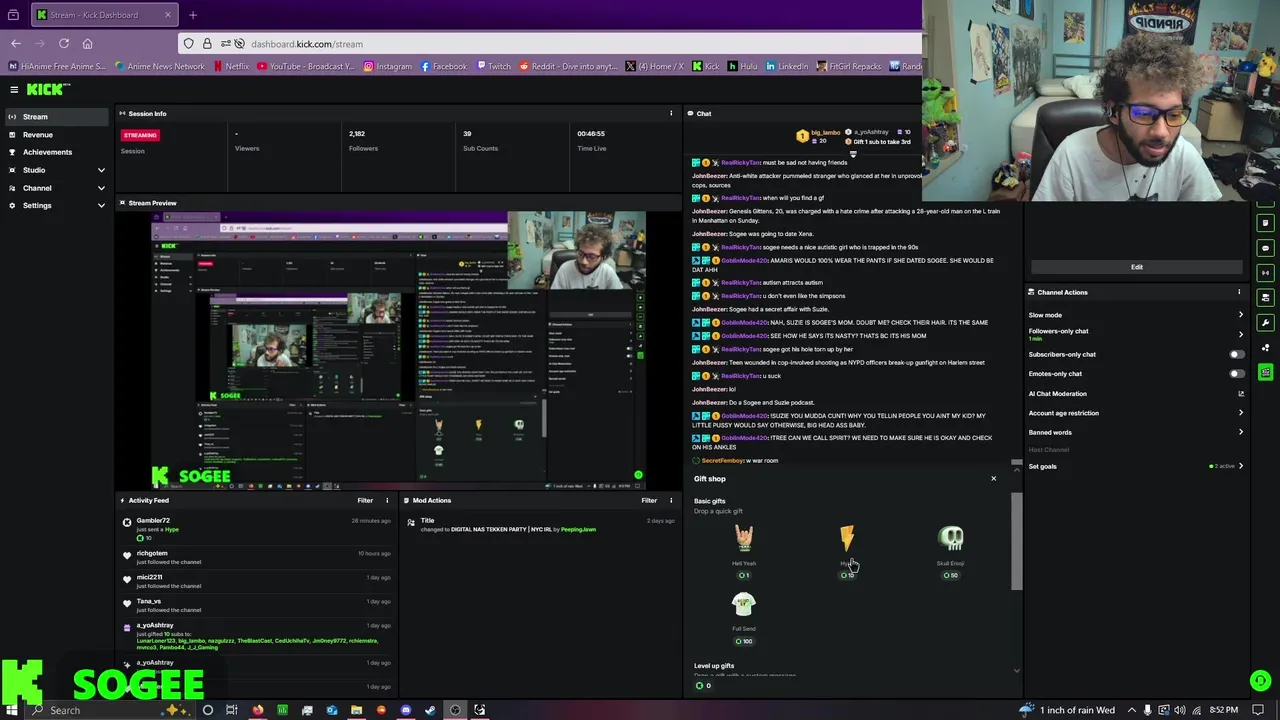Send the Skull Emoji gift
The width and height of the screenshot is (1280, 720).
click(950, 551)
